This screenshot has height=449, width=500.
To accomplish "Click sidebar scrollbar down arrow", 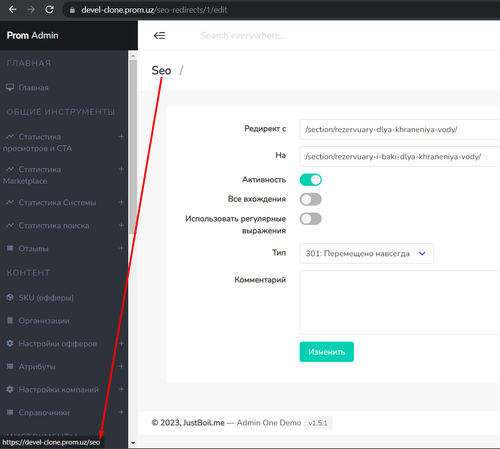I will (x=133, y=443).
